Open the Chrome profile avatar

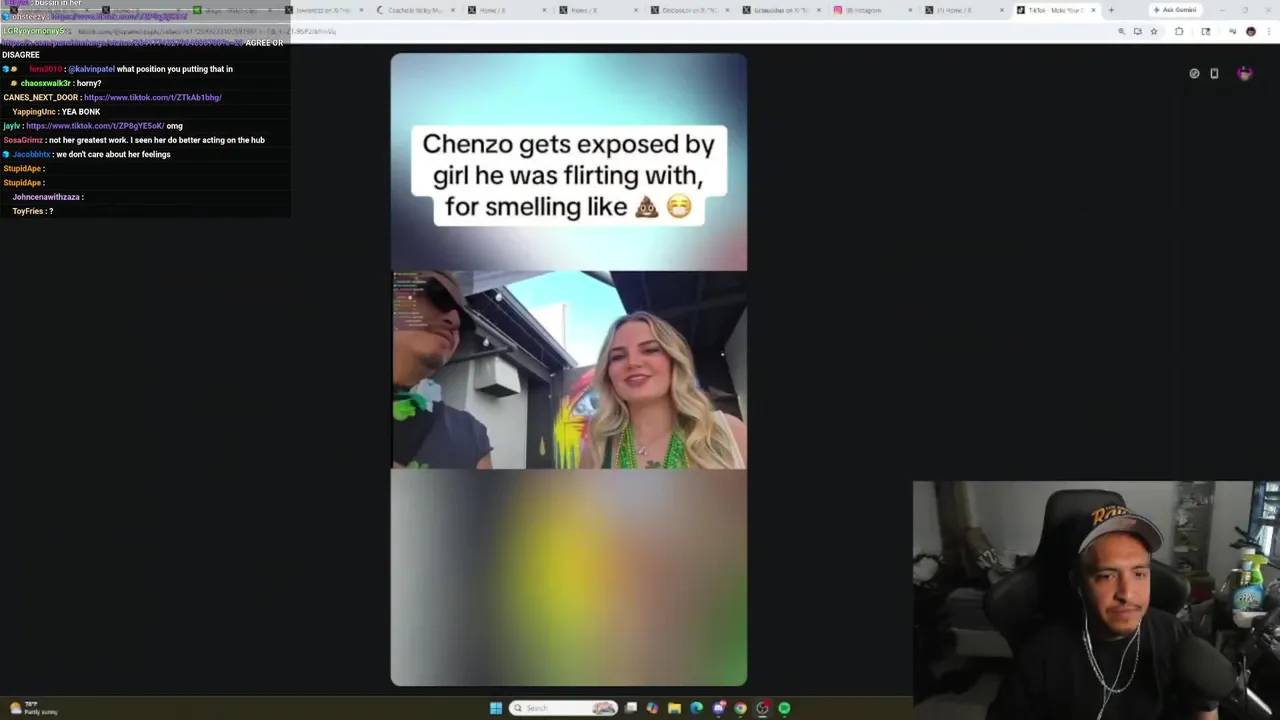(1250, 31)
